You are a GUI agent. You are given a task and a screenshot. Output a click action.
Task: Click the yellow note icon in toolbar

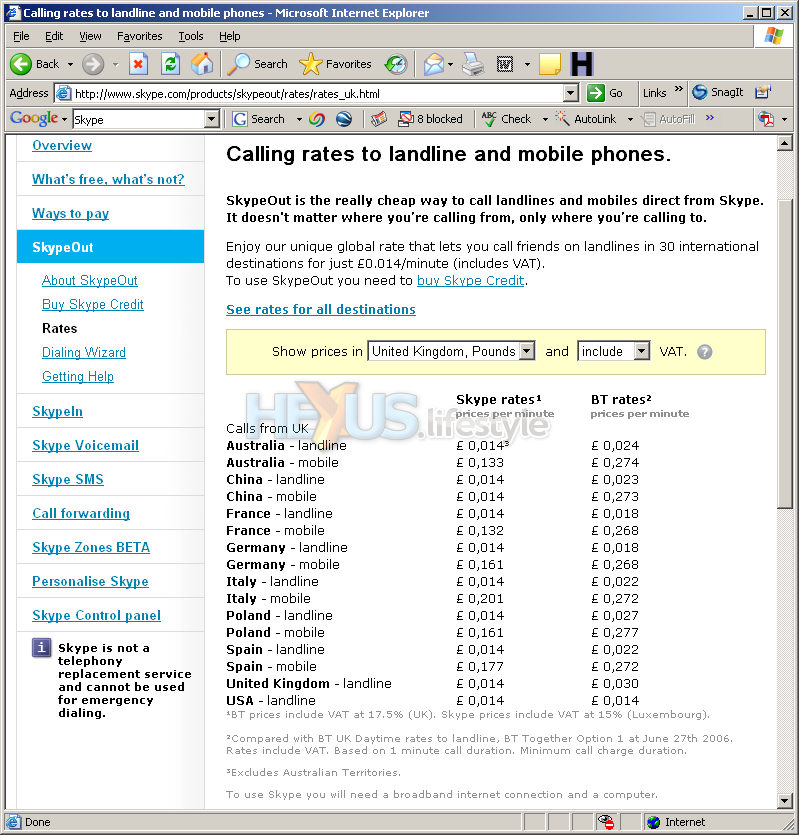coord(550,64)
